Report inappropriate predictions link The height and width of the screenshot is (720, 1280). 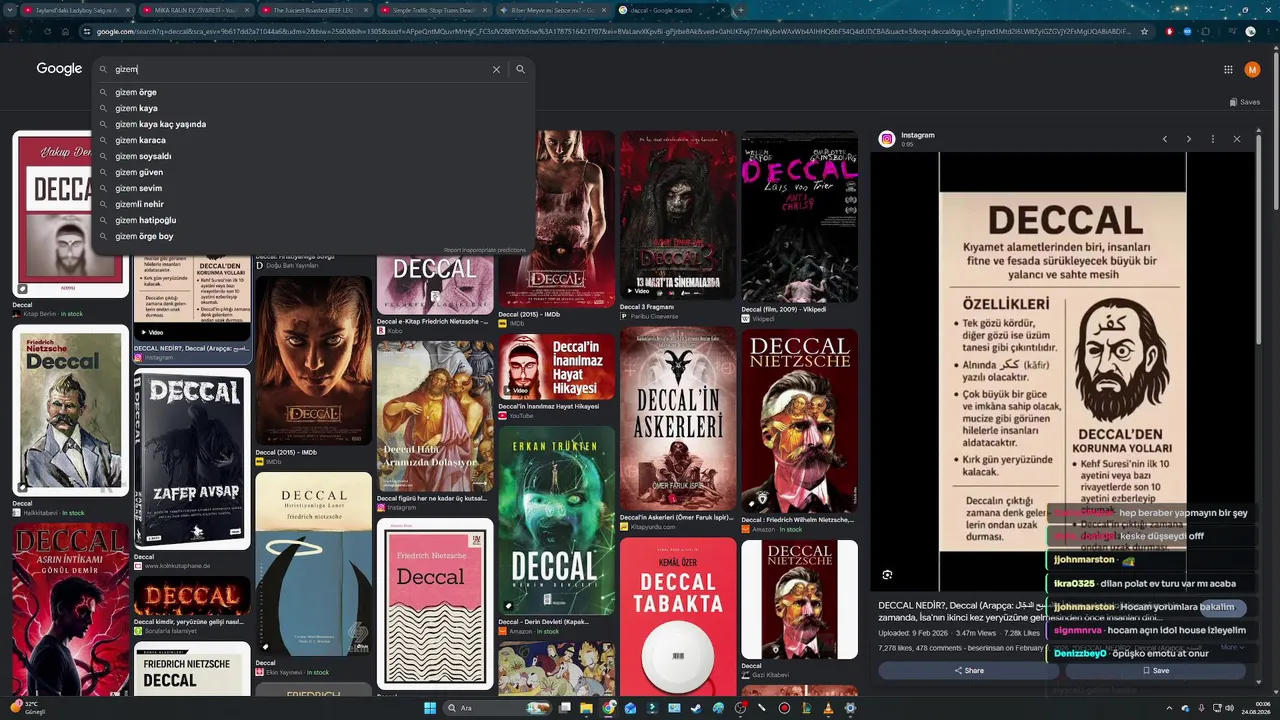click(484, 250)
